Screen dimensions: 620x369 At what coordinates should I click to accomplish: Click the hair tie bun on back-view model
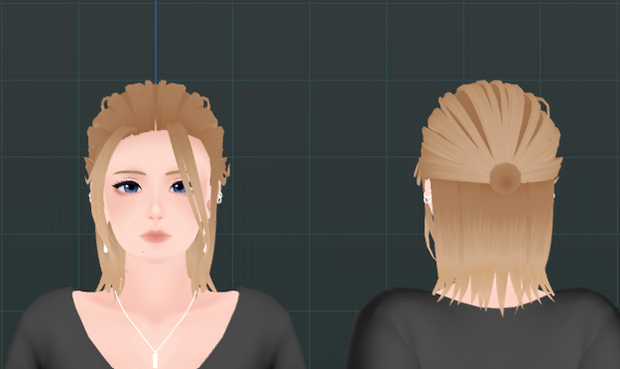tap(505, 178)
